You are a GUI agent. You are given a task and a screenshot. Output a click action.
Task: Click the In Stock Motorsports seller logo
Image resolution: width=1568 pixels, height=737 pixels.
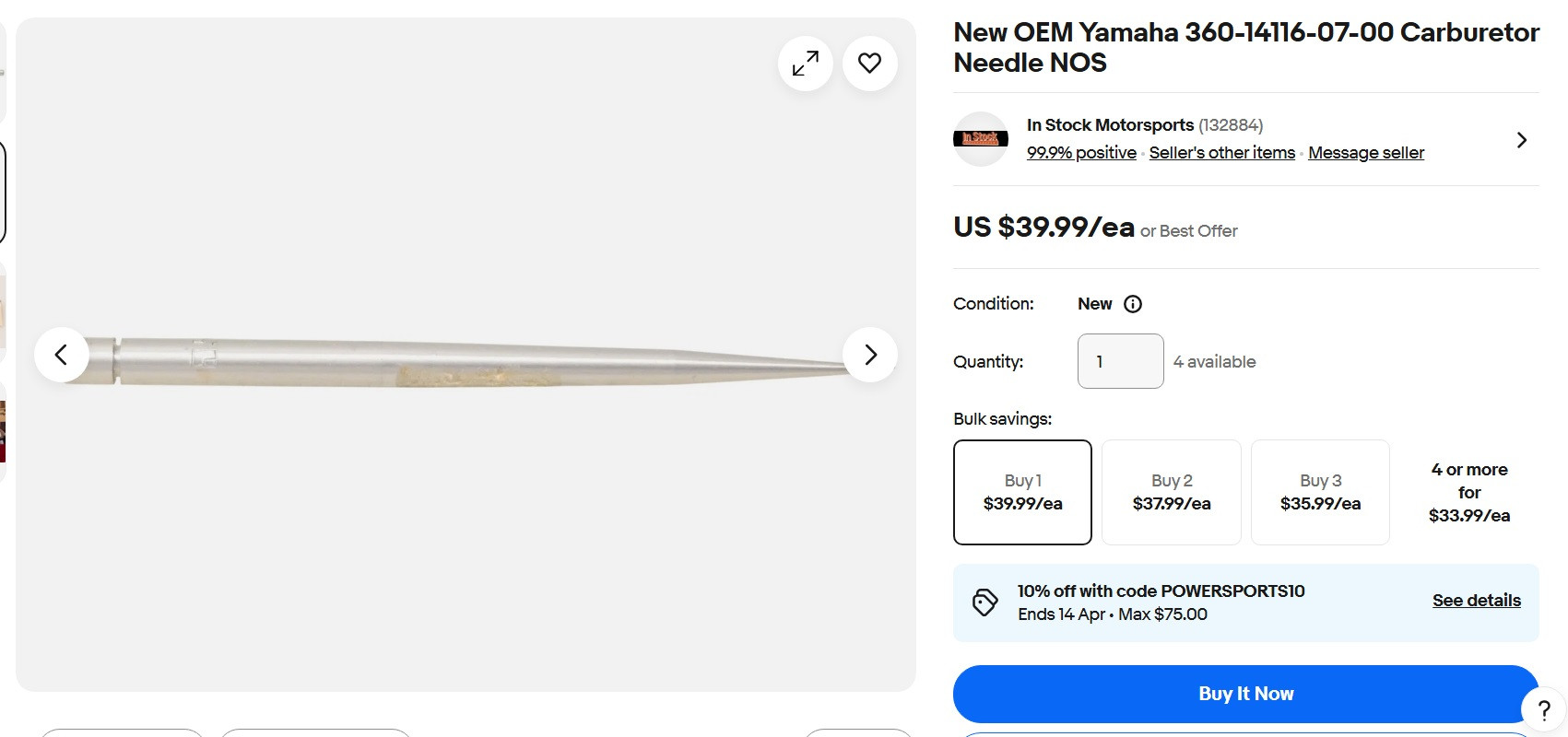click(x=980, y=139)
